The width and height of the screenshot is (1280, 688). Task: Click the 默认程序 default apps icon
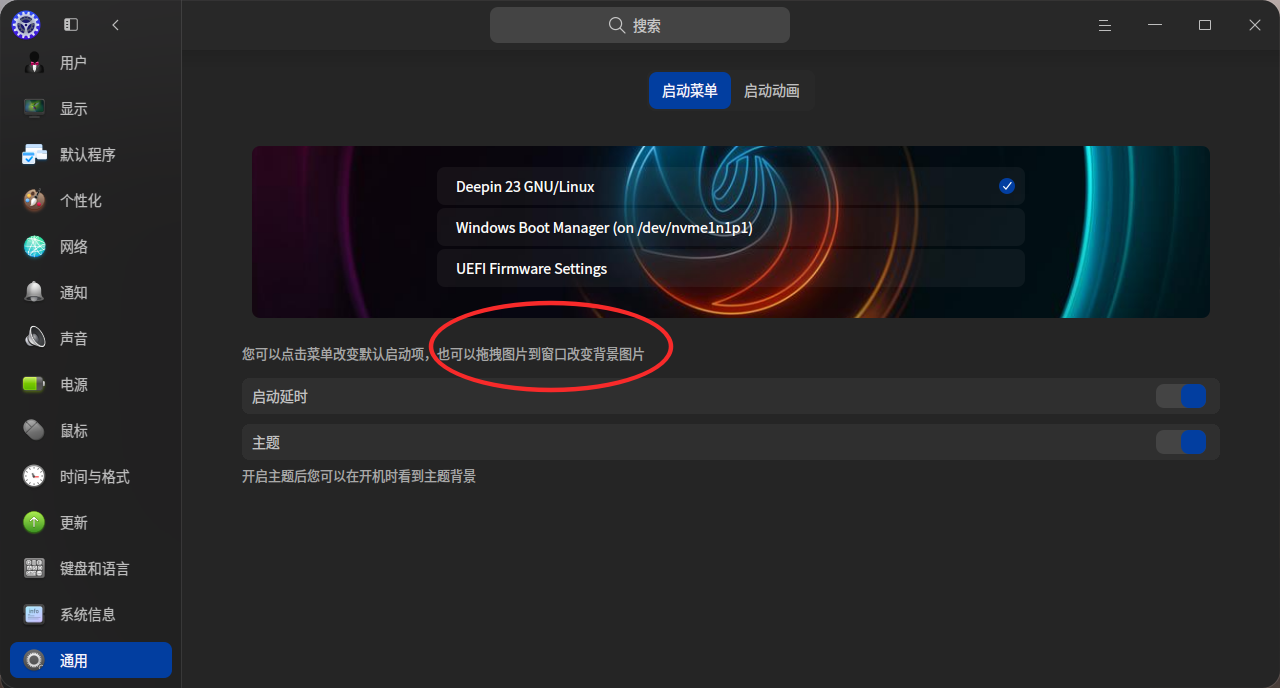(34, 154)
